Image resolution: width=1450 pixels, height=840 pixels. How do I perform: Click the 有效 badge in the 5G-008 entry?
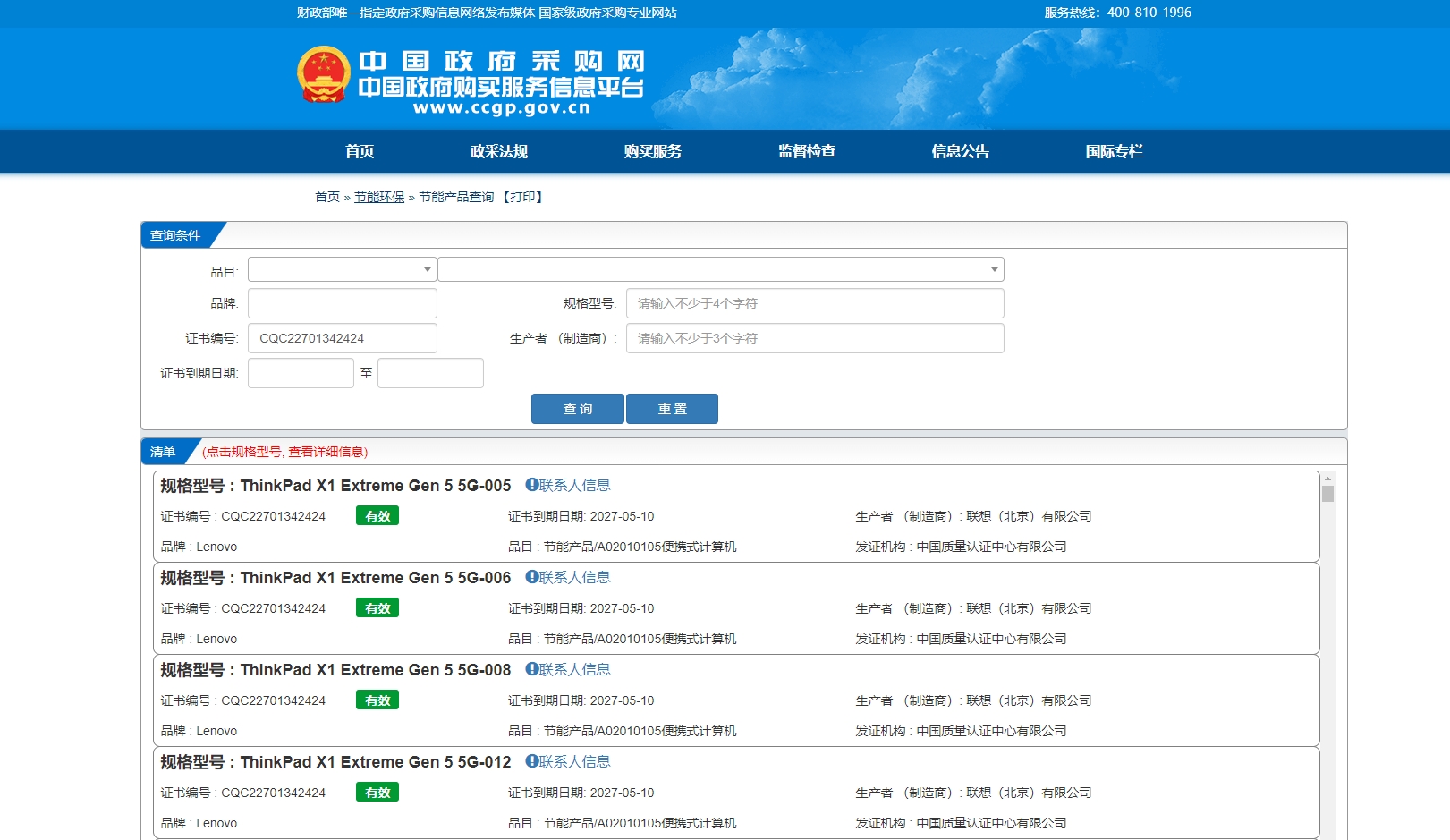pyautogui.click(x=377, y=700)
